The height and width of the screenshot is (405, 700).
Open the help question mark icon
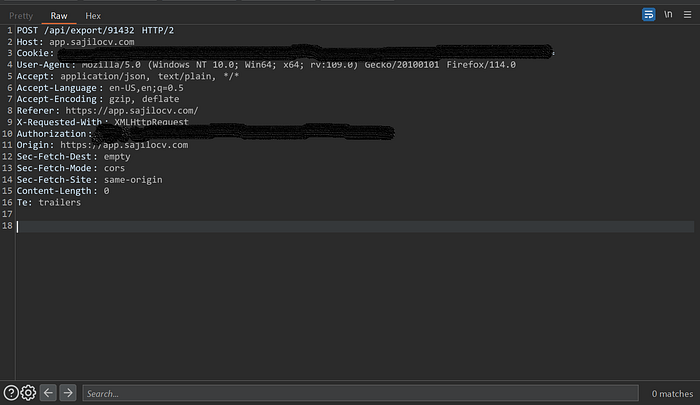[x=11, y=393]
